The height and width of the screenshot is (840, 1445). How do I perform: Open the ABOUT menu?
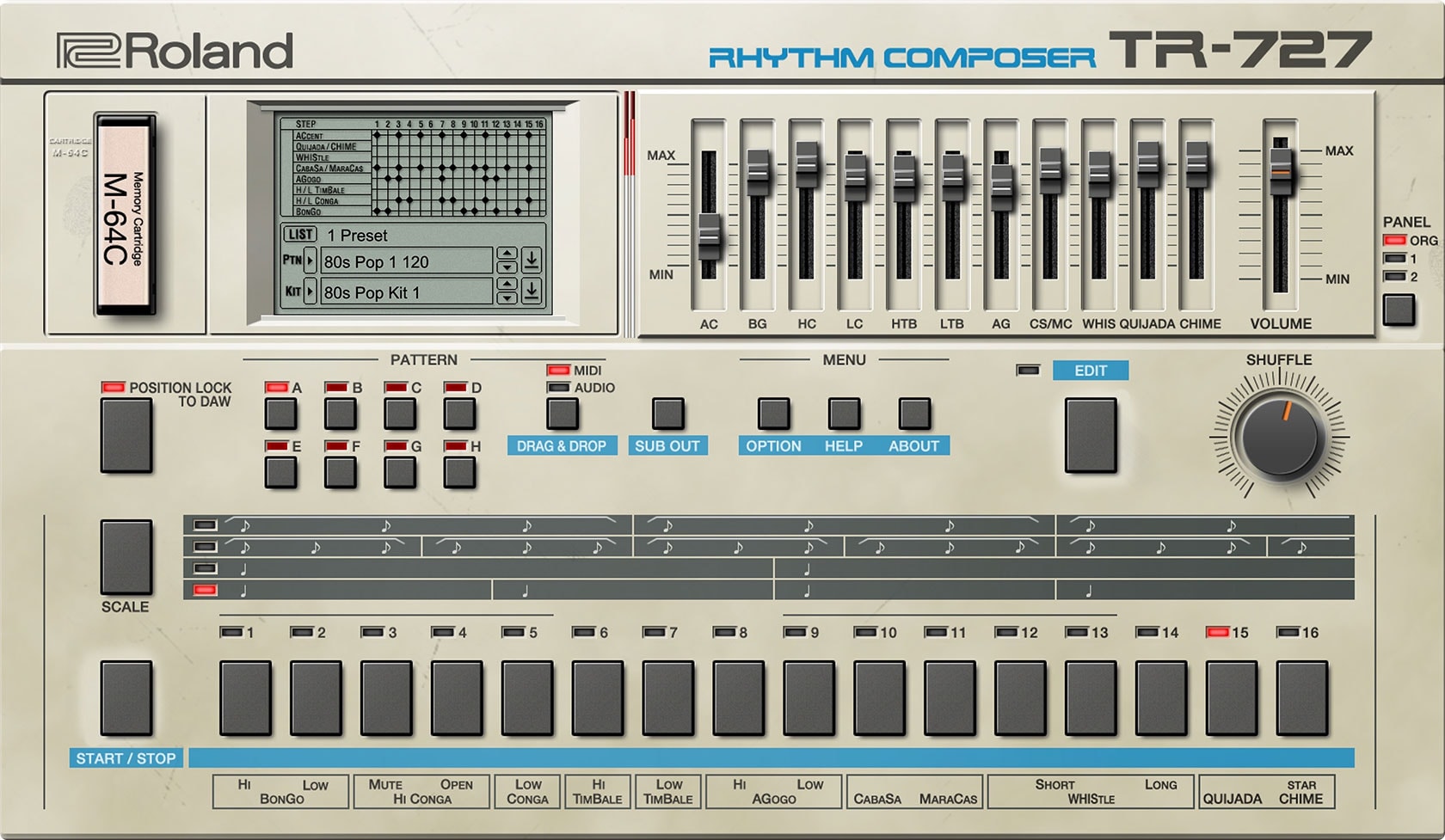[914, 446]
